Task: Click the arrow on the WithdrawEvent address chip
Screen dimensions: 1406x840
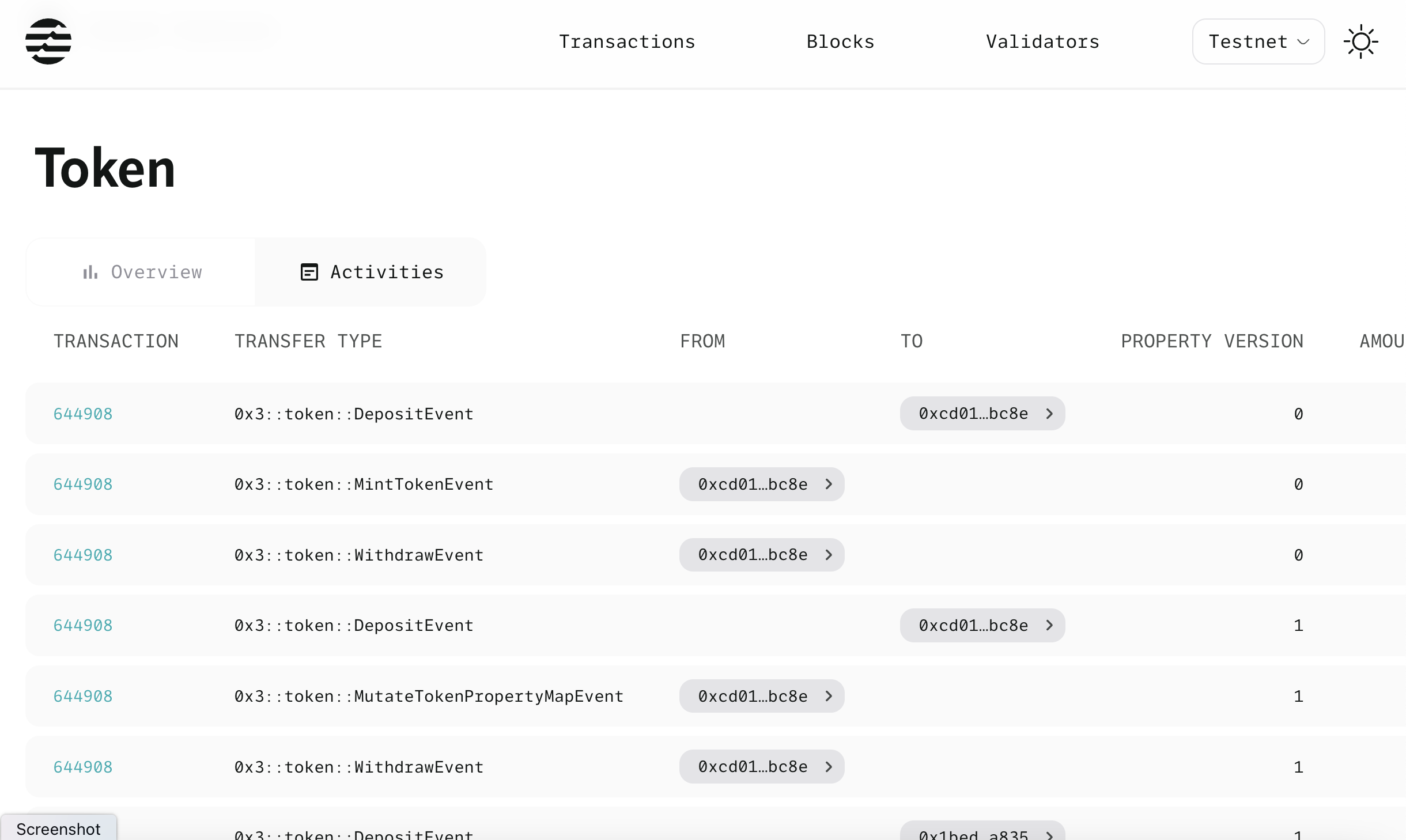Action: [828, 555]
